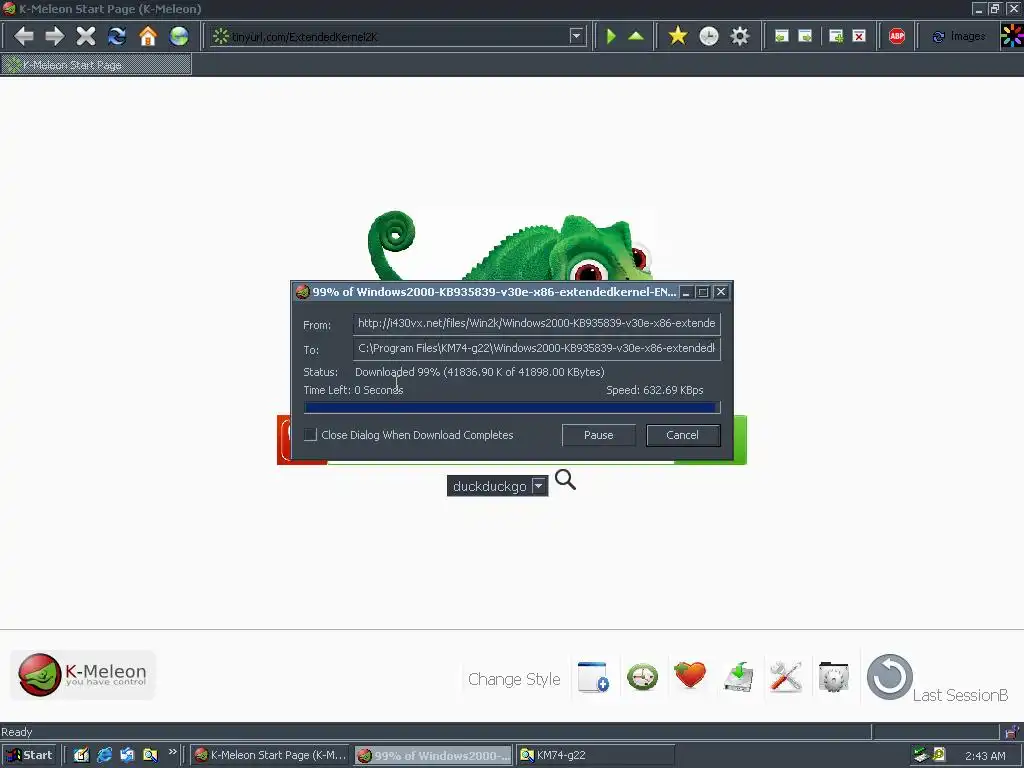Open the gear config folder icon on start page
This screenshot has width=1024, height=768.
pos(834,677)
